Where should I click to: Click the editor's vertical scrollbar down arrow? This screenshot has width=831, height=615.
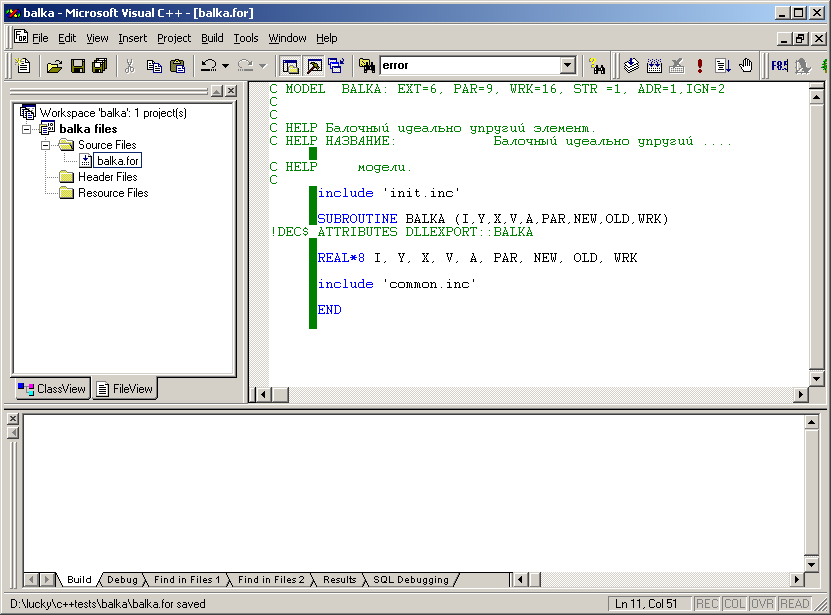(x=818, y=379)
